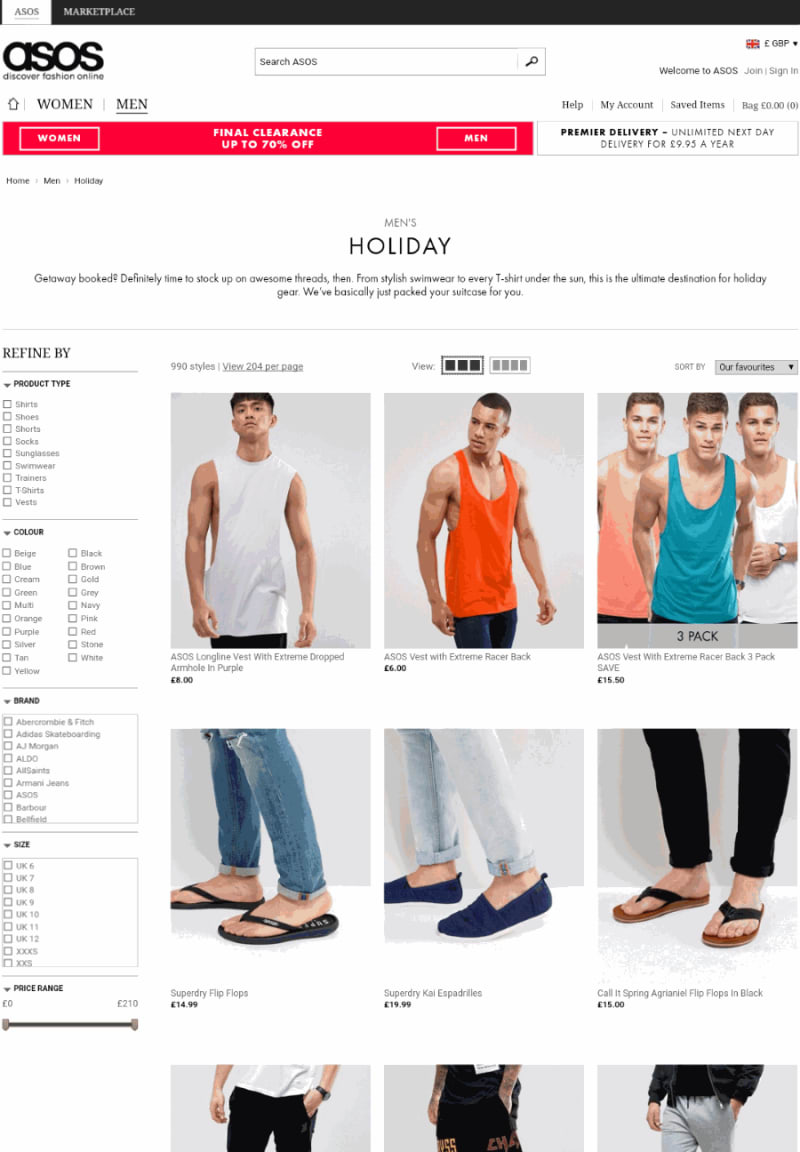This screenshot has height=1152, width=800.
Task: Click inside the Search ASOS field
Action: (386, 62)
